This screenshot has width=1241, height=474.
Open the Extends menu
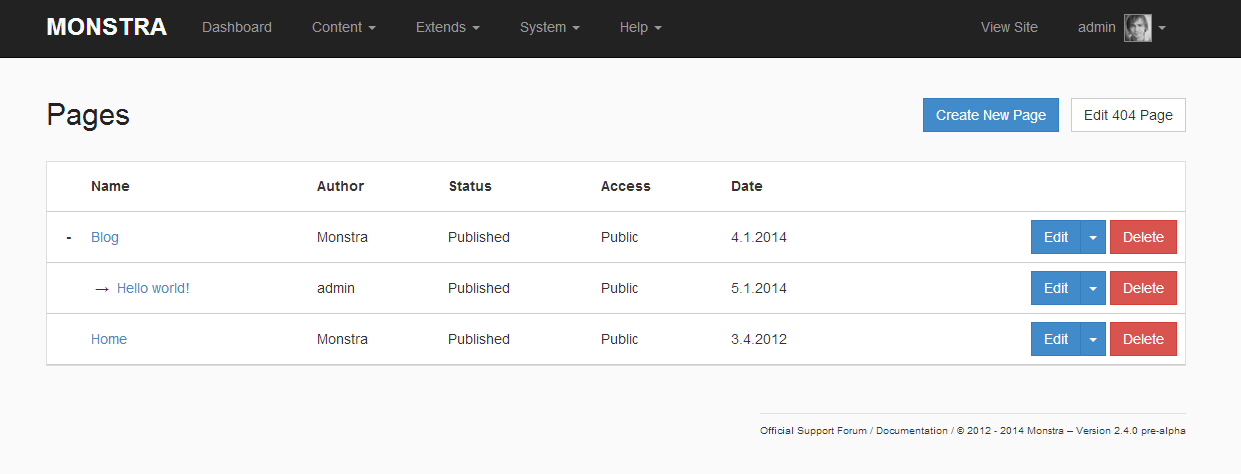pos(447,28)
